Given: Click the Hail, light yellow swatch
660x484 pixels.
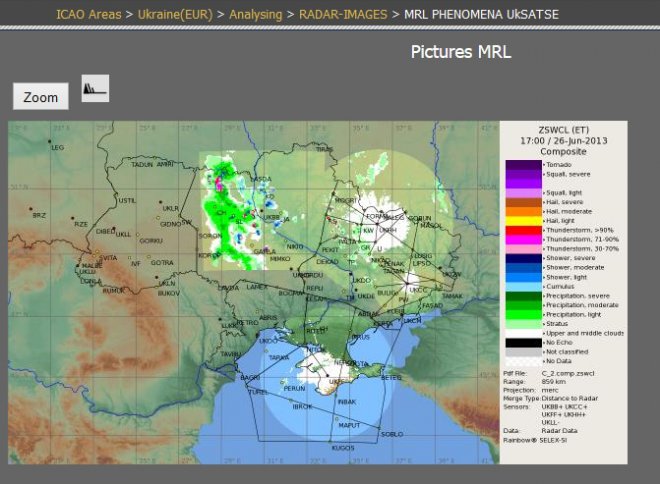Looking at the screenshot, I should (x=522, y=221).
